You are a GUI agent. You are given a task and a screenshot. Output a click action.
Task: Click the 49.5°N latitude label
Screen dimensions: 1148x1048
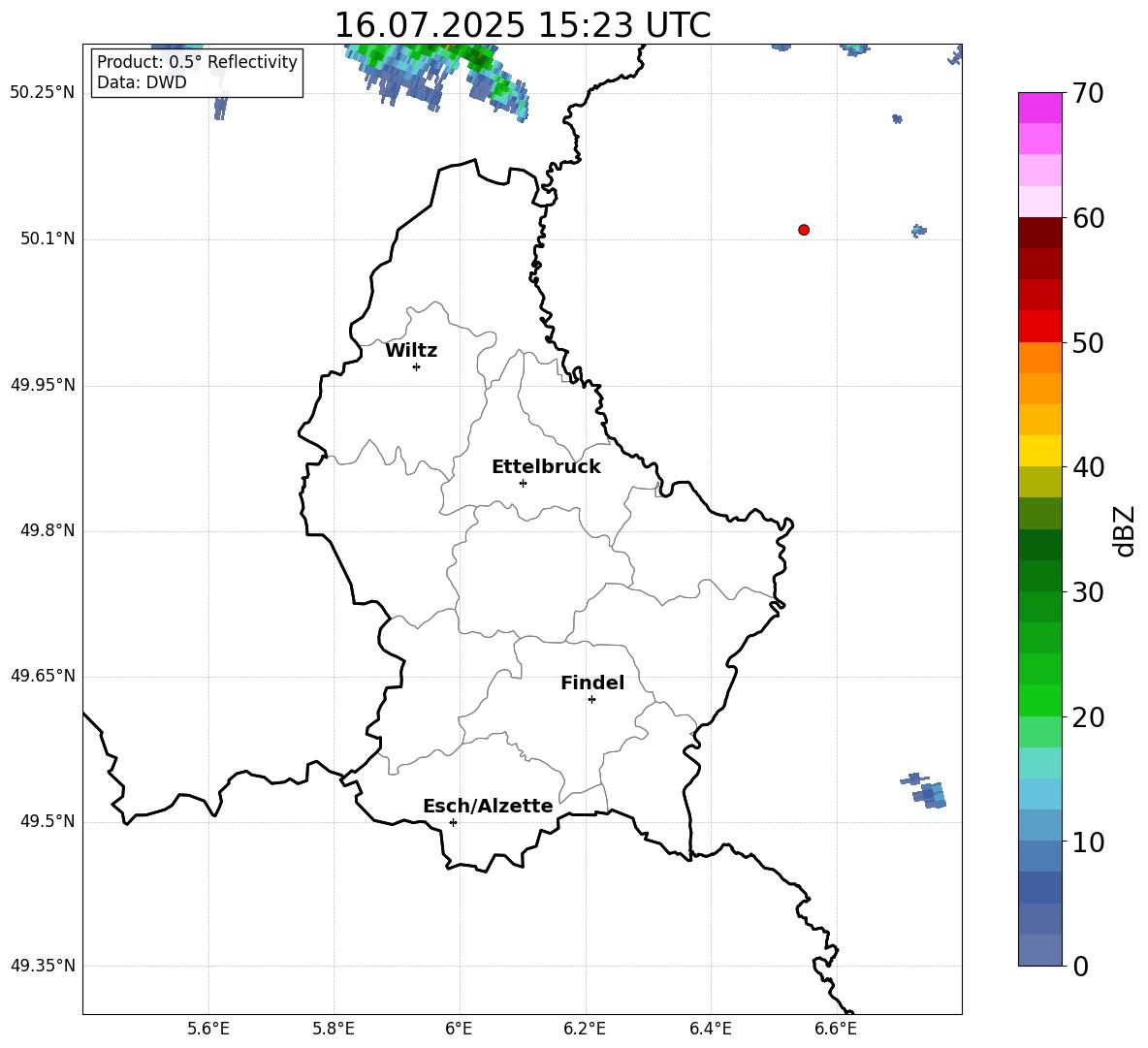pos(48,821)
